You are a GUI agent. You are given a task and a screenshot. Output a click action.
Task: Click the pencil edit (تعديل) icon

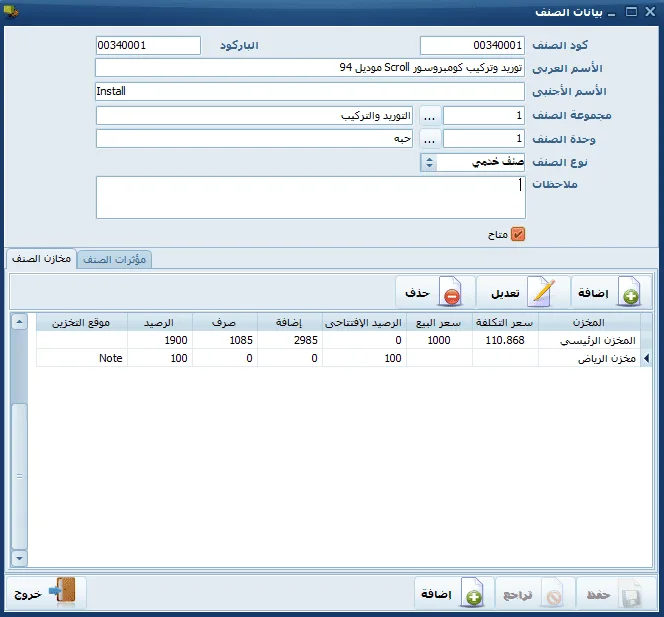point(542,291)
